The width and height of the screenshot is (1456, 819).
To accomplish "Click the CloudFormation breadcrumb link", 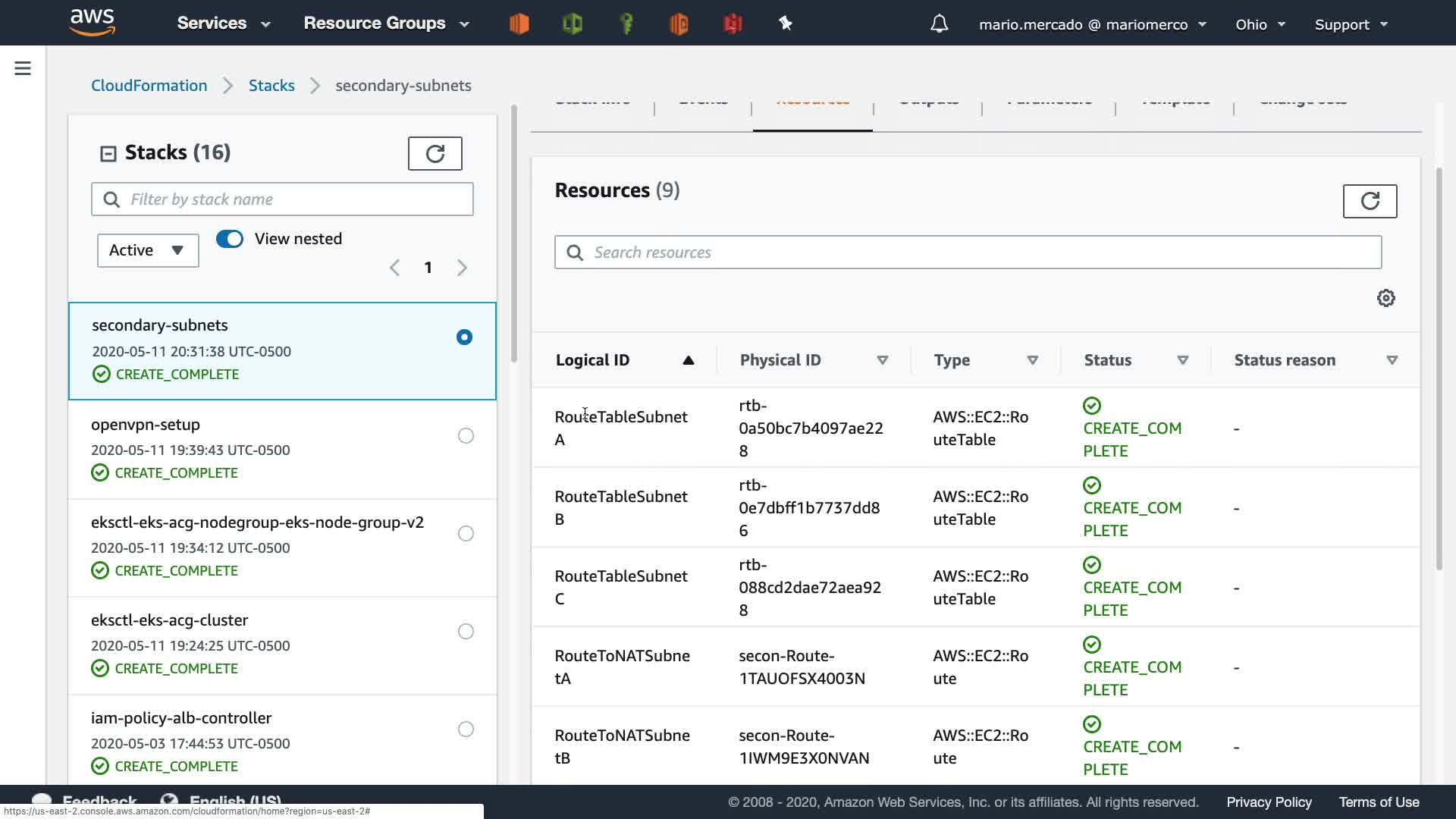I will [149, 86].
